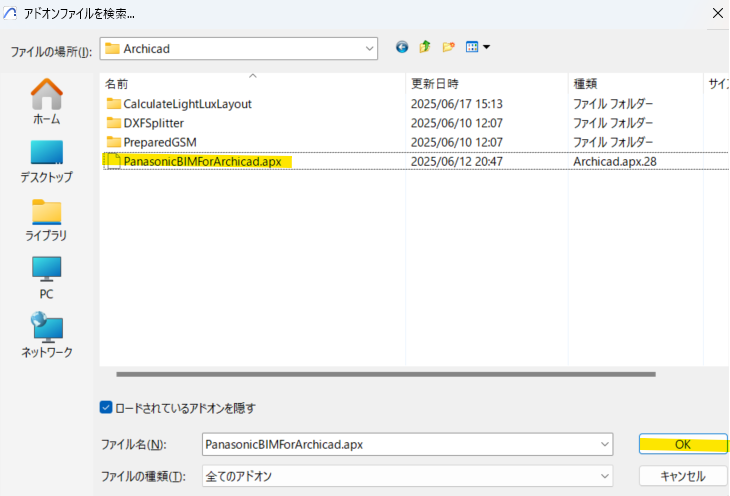Open the ファイルの種類 dropdown
The width and height of the screenshot is (730, 496).
tap(604, 476)
